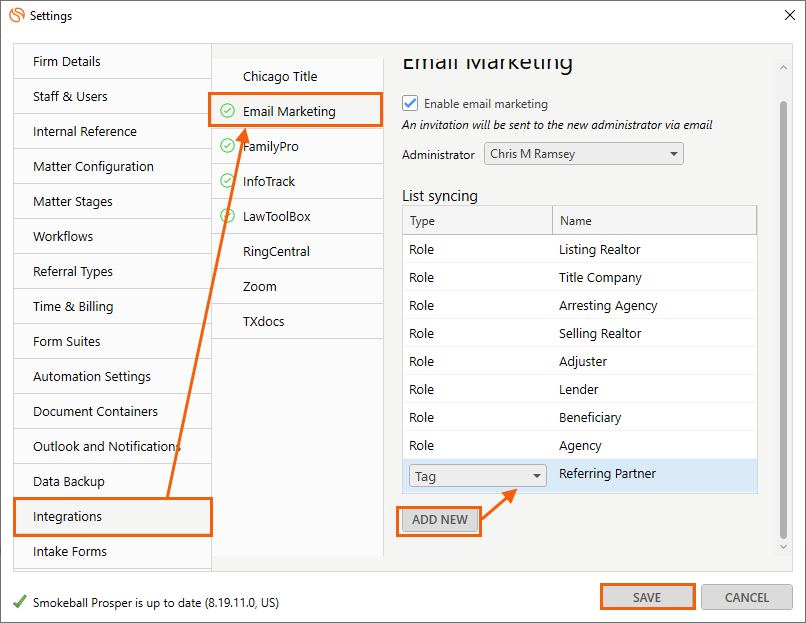Image resolution: width=806 pixels, height=623 pixels.
Task: Click the vertical scrollbar thumb
Action: pos(783,320)
